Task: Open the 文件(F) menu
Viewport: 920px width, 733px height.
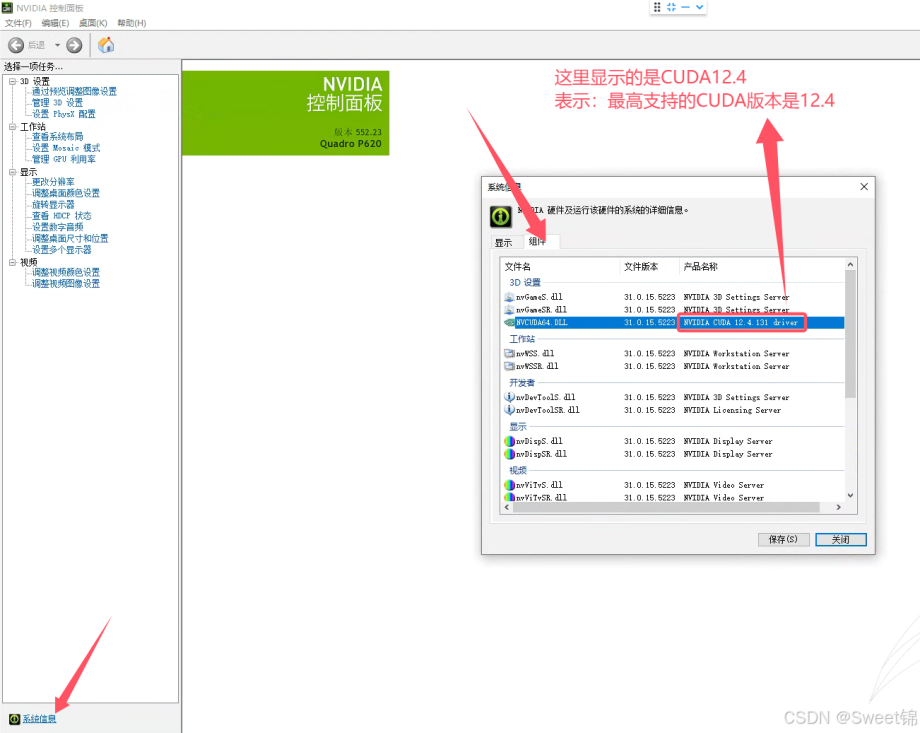Action: point(18,23)
